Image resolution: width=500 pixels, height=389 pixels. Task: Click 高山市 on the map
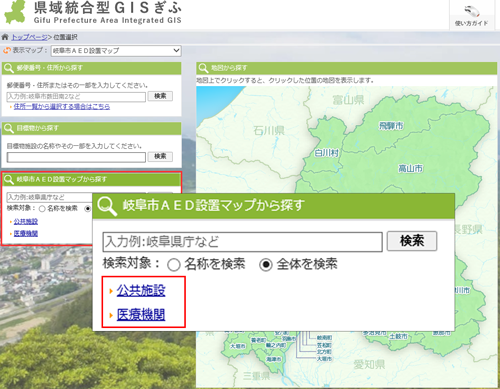pos(411,168)
